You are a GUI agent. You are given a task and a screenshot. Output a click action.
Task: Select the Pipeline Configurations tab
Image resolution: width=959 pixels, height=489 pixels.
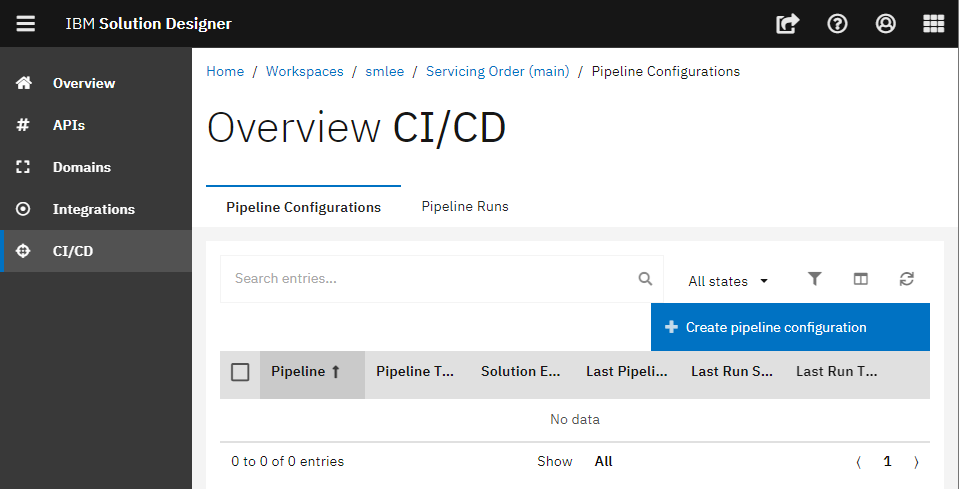(303, 207)
